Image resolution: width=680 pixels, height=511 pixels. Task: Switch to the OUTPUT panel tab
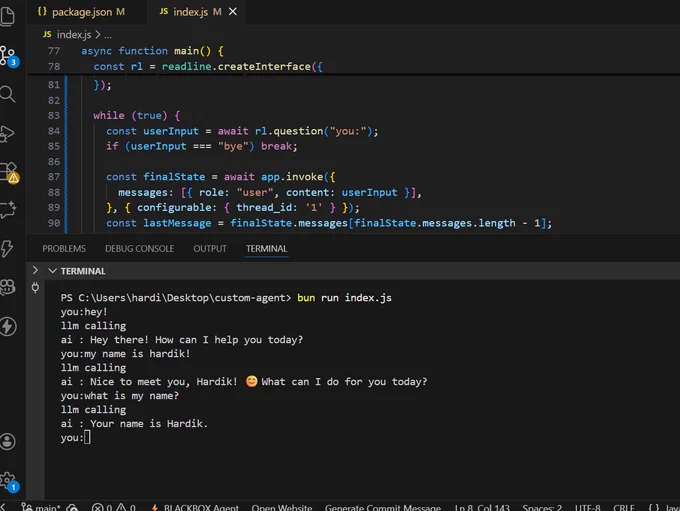coord(210,249)
